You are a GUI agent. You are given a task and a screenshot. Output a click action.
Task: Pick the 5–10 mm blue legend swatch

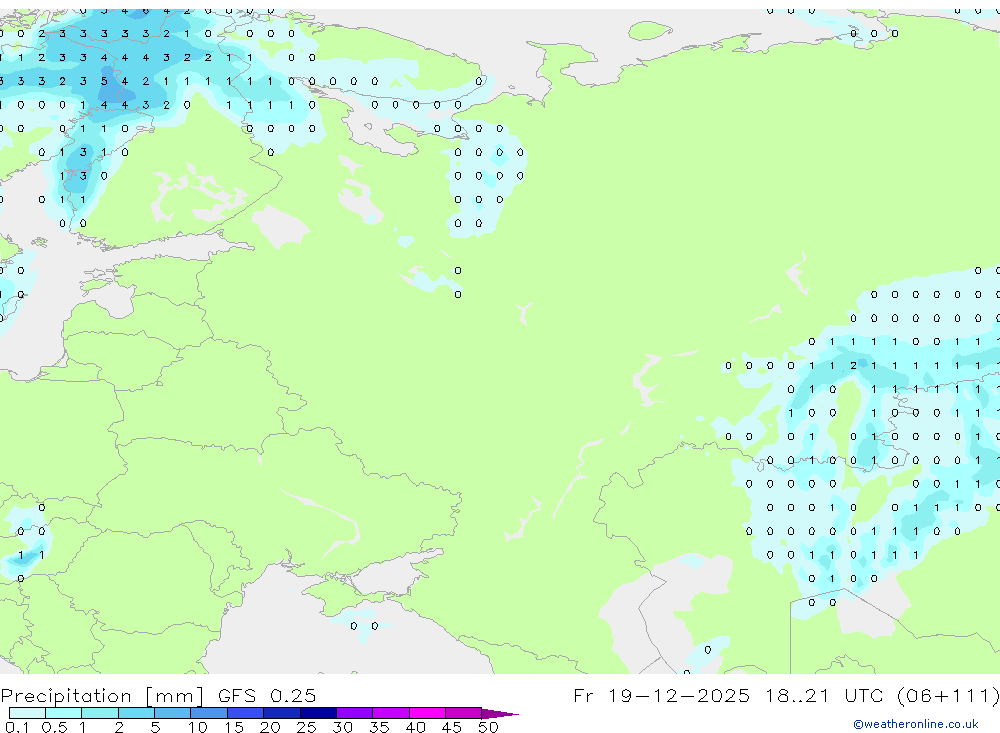click(x=172, y=713)
